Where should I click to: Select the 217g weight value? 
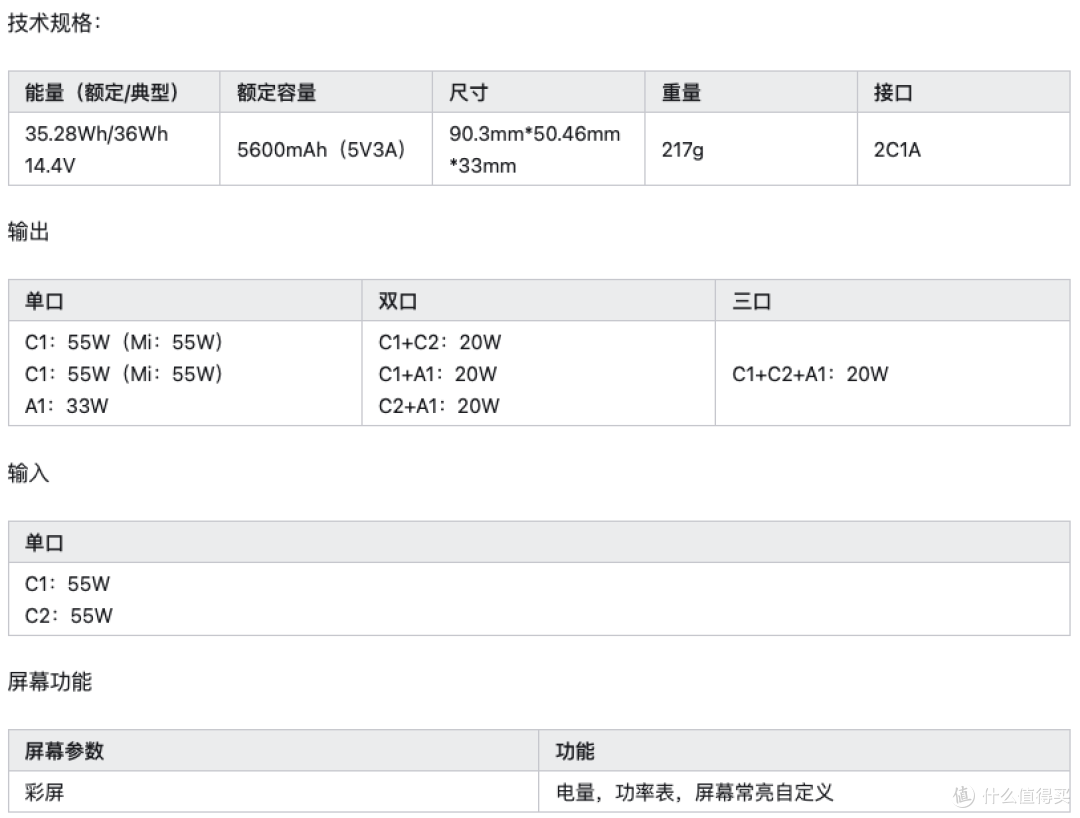(x=683, y=149)
